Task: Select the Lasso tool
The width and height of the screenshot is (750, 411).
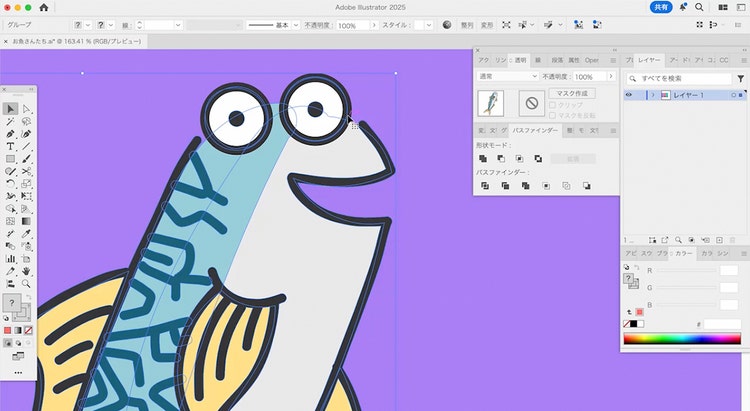Action: pyautogui.click(x=26, y=122)
